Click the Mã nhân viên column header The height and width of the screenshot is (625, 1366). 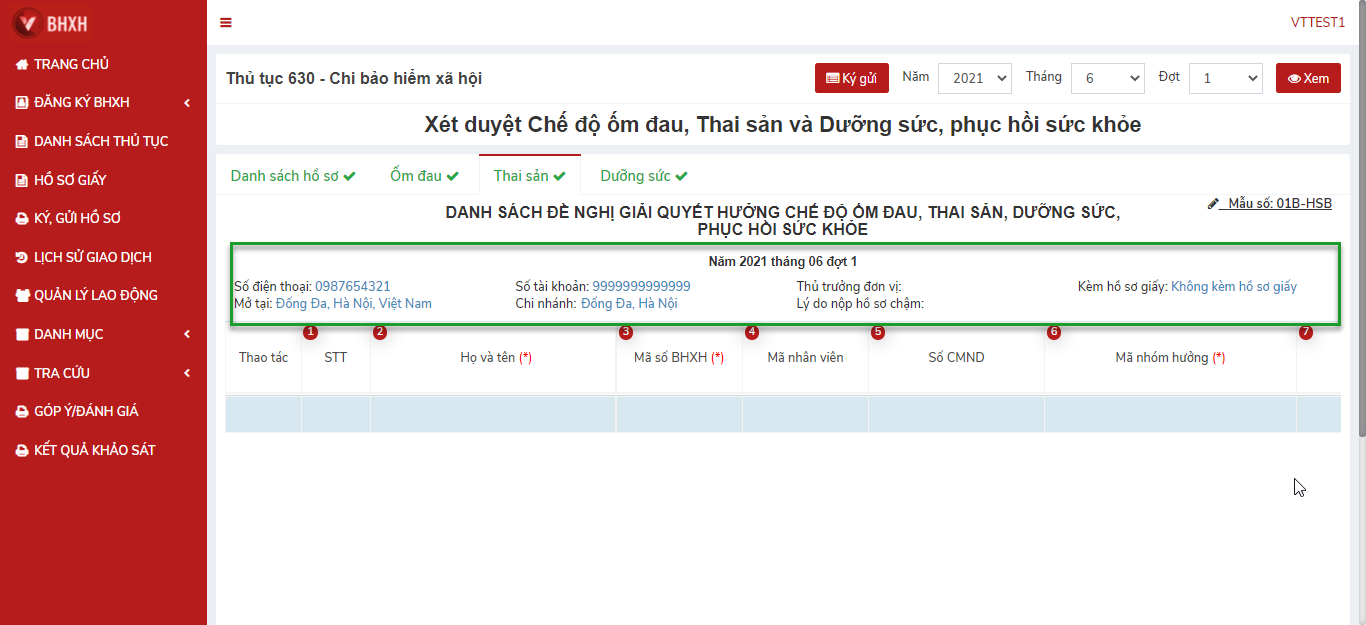point(805,358)
